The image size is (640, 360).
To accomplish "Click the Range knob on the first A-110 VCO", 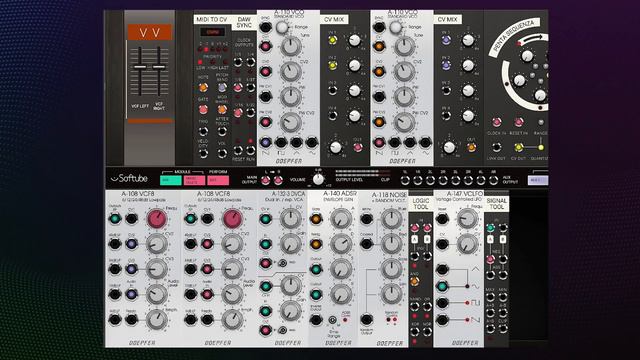I will [282, 27].
